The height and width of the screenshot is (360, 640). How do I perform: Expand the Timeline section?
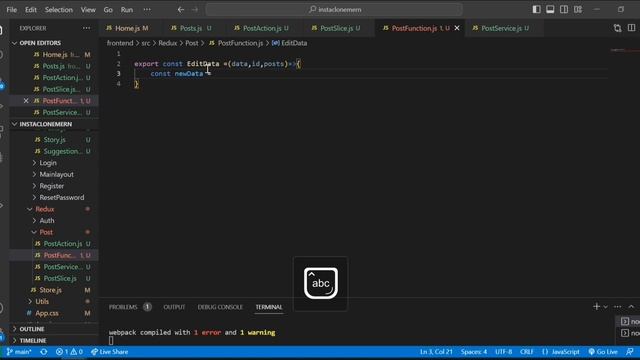54,340
